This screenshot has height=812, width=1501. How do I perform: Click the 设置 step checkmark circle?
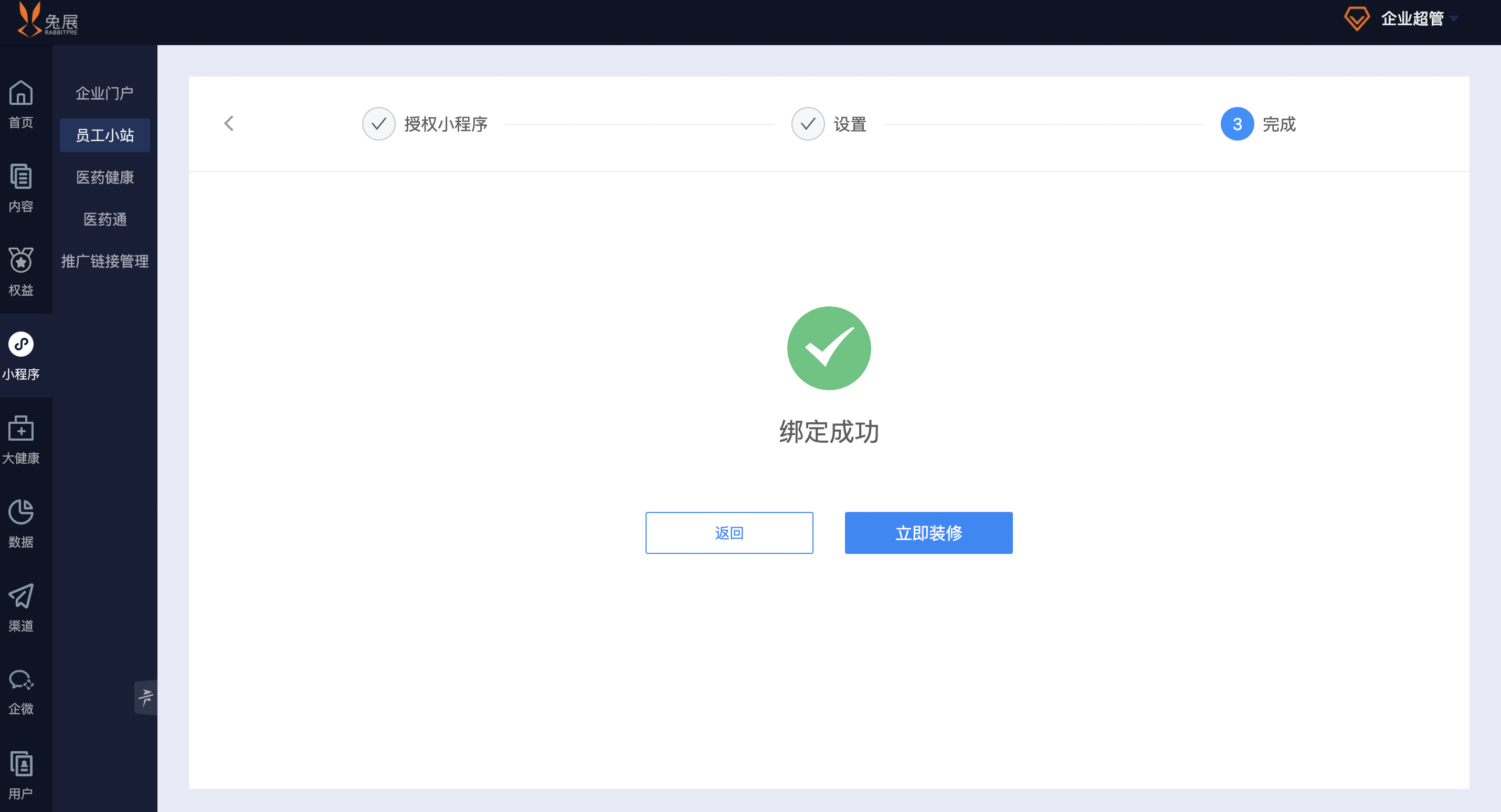pos(808,123)
